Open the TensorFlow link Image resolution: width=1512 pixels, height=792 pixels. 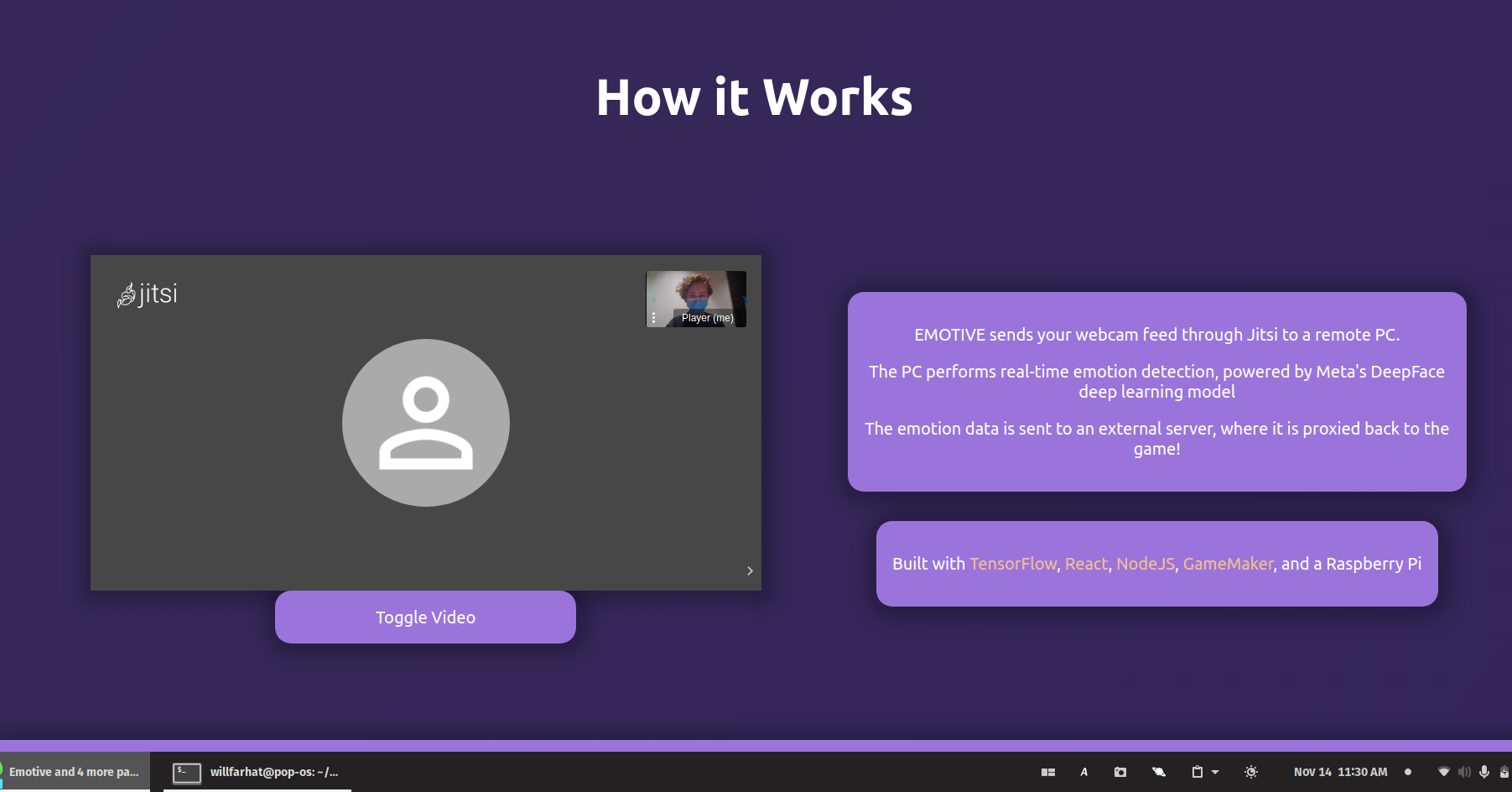1013,564
